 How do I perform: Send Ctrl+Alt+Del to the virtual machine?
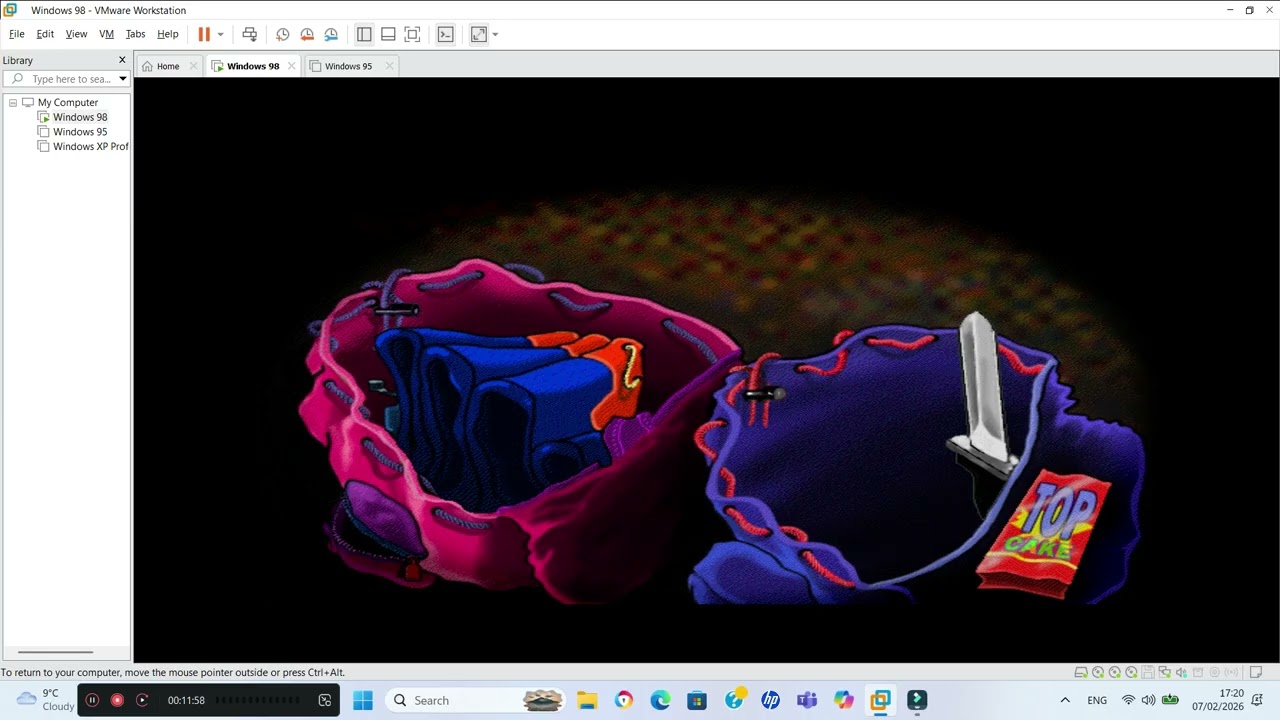tap(250, 34)
